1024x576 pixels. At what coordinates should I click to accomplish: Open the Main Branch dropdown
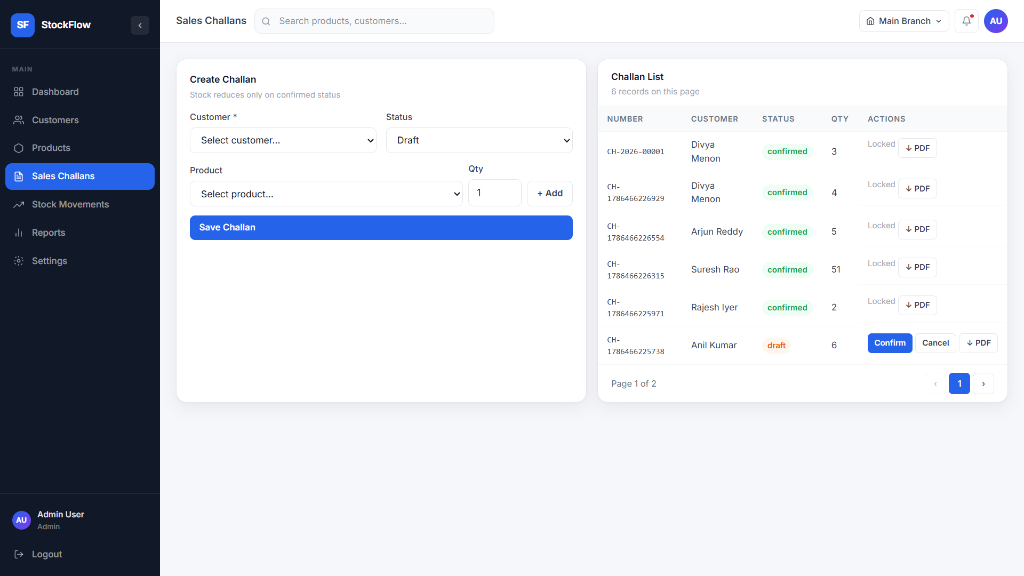click(904, 21)
